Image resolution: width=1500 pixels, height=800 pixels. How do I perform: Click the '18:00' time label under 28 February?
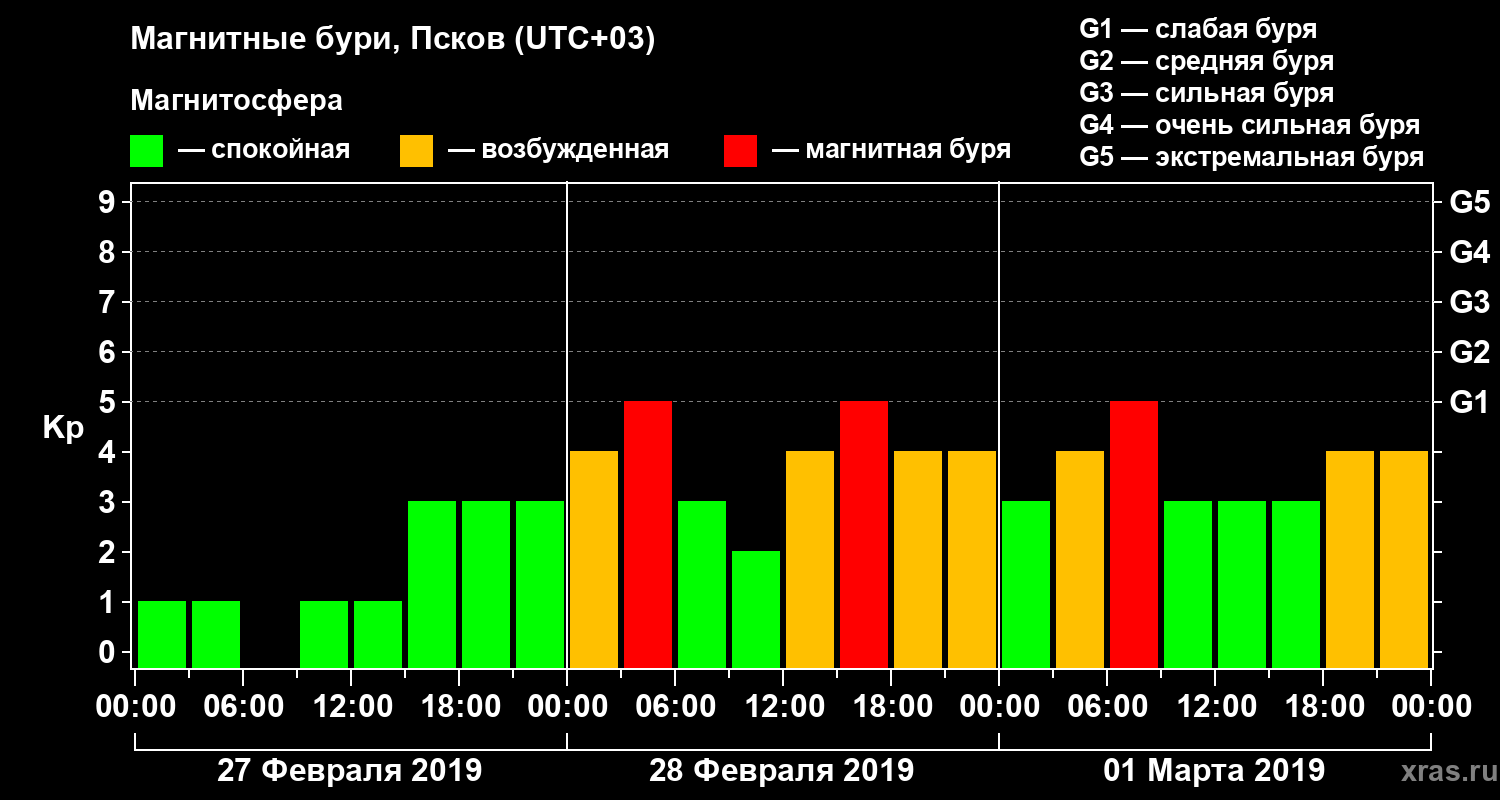pos(891,708)
